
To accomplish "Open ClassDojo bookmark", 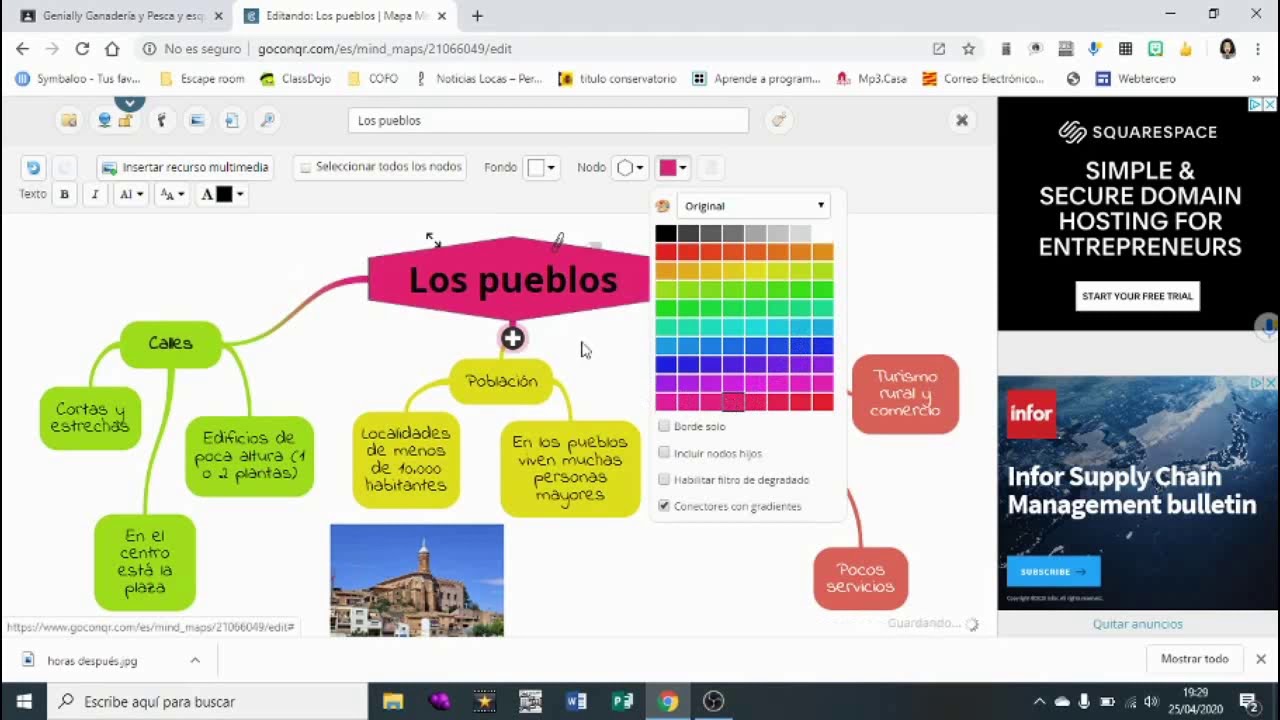I will pyautogui.click(x=295, y=79).
